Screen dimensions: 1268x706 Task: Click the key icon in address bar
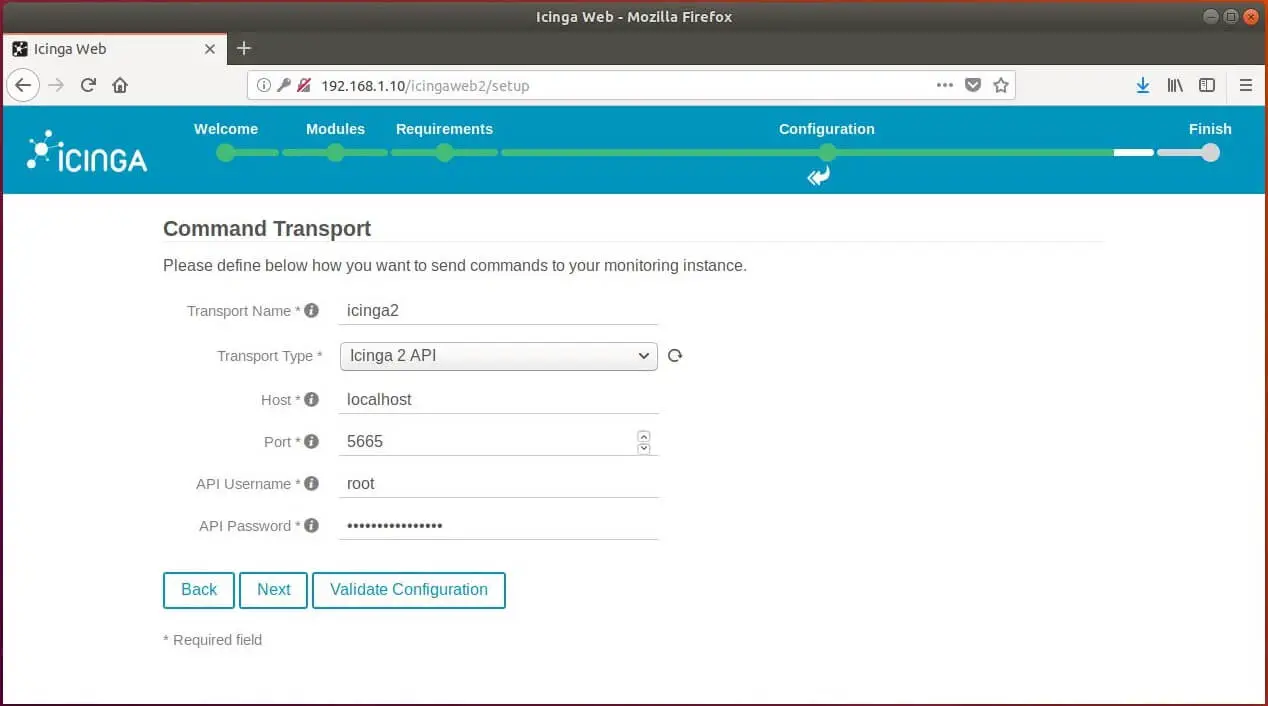(284, 85)
